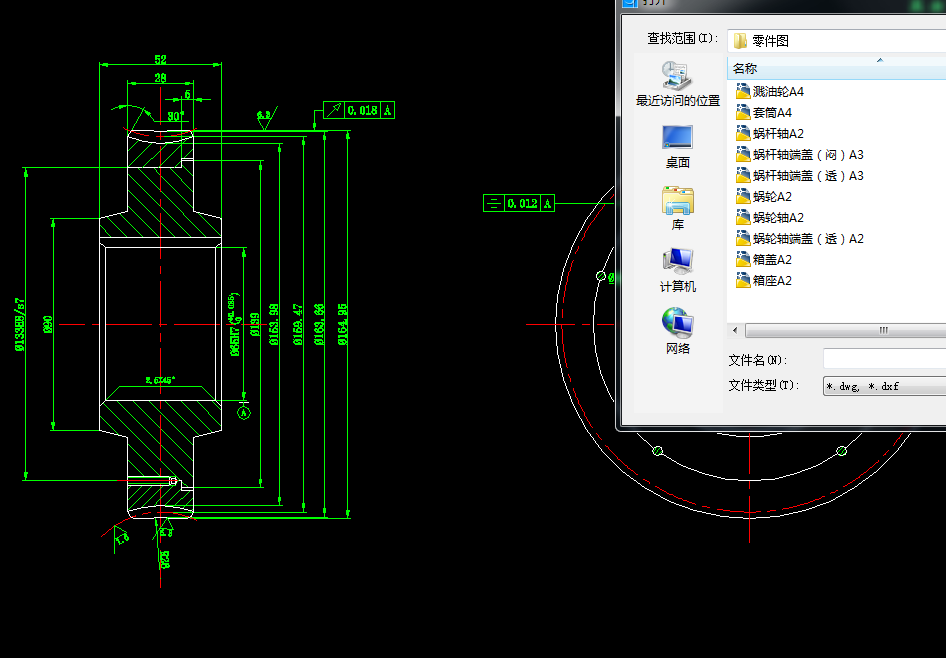Viewport: 946px width, 658px height.
Task: Click the 箱盖A2 file icon
Action: 743,260
